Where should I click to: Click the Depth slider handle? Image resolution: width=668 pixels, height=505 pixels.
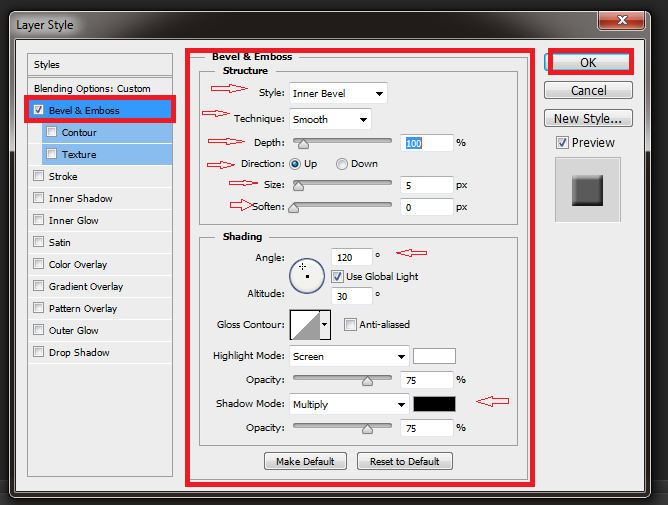point(303,144)
